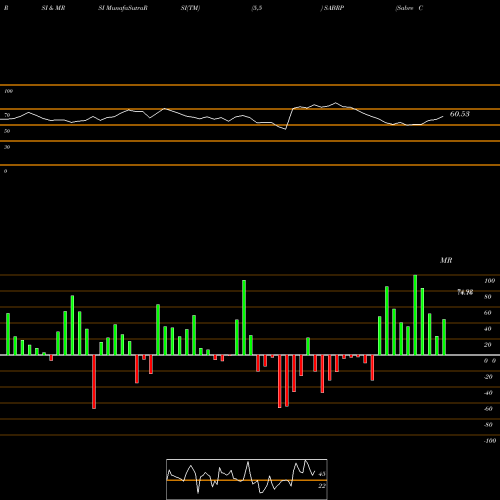Click the value 22 in mini chart

[322, 486]
